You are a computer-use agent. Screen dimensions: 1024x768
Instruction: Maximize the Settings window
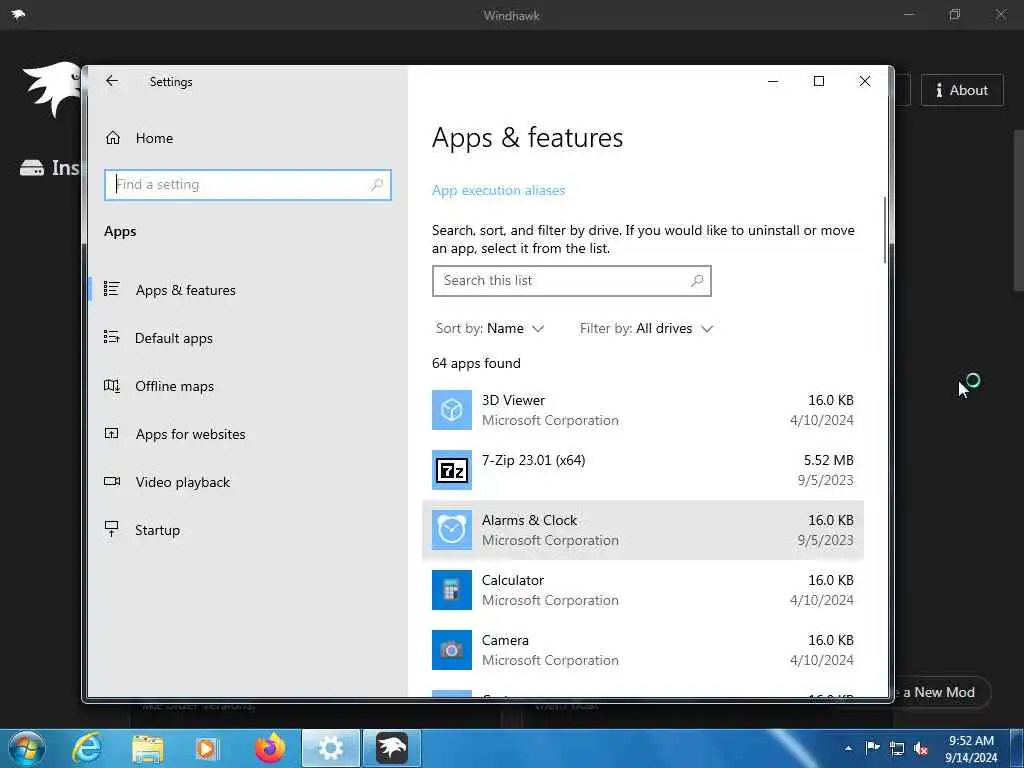point(818,81)
